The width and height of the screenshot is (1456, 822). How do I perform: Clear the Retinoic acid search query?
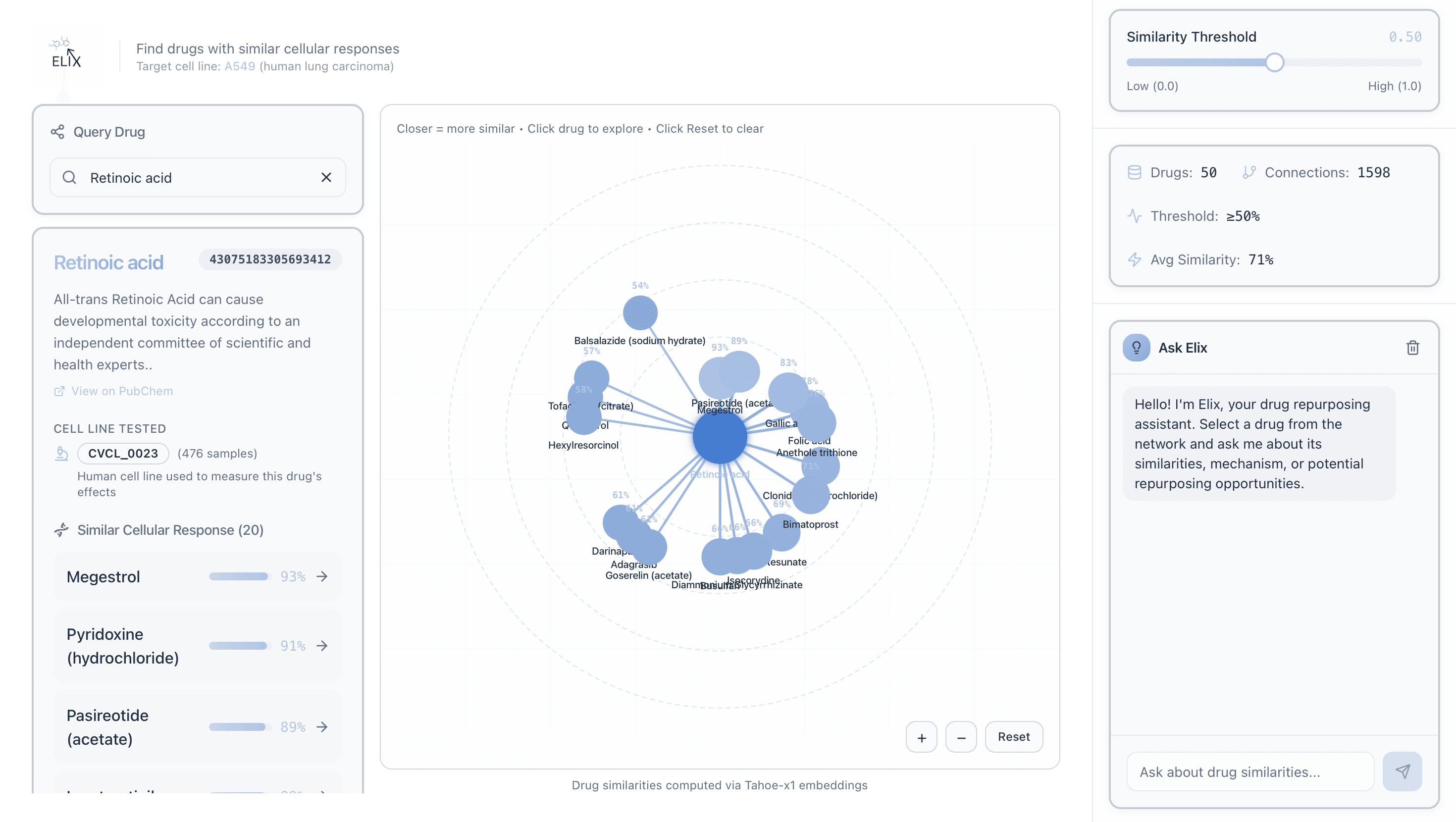326,177
